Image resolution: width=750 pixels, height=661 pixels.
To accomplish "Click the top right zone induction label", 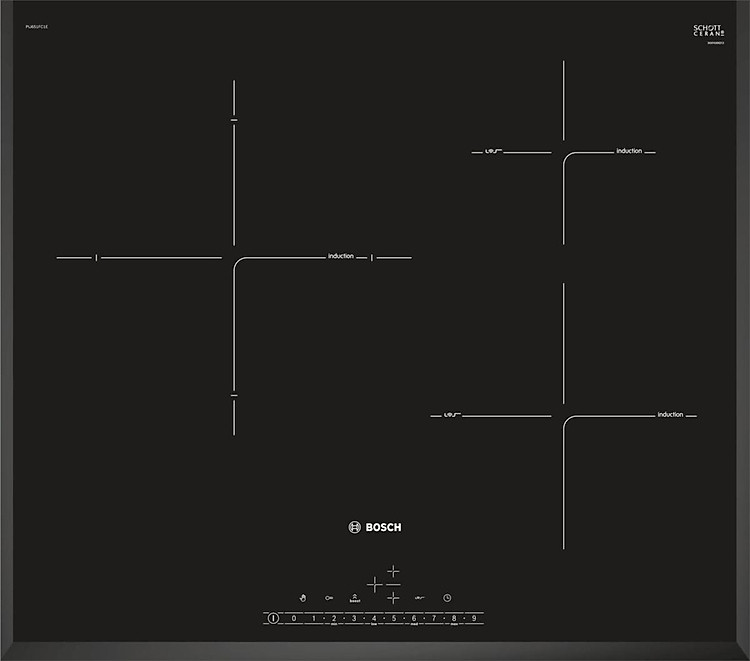I will coord(629,151).
